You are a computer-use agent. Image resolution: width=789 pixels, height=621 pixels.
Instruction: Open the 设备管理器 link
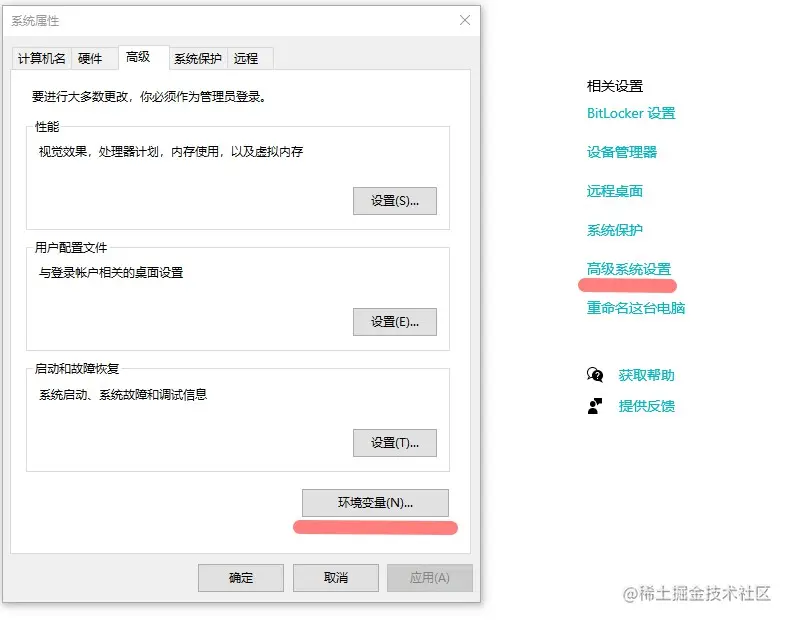[x=622, y=152]
